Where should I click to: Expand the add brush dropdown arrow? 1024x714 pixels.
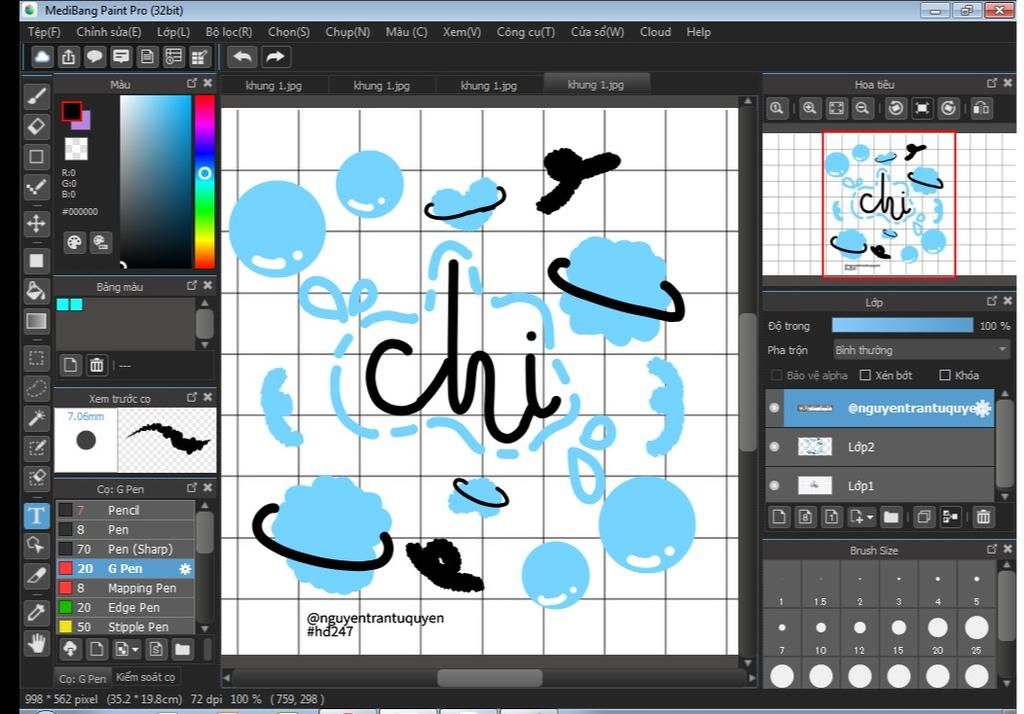coord(135,649)
